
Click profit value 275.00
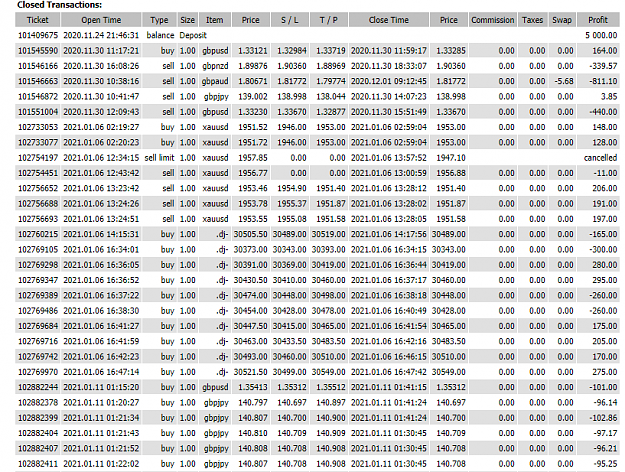click(x=605, y=372)
